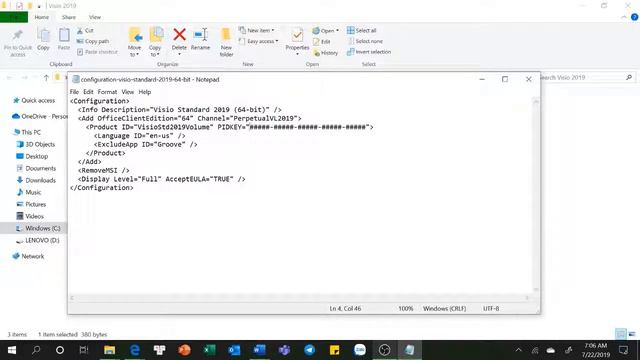The width and height of the screenshot is (640, 360).
Task: Click History in Open group
Action: coord(326,53)
